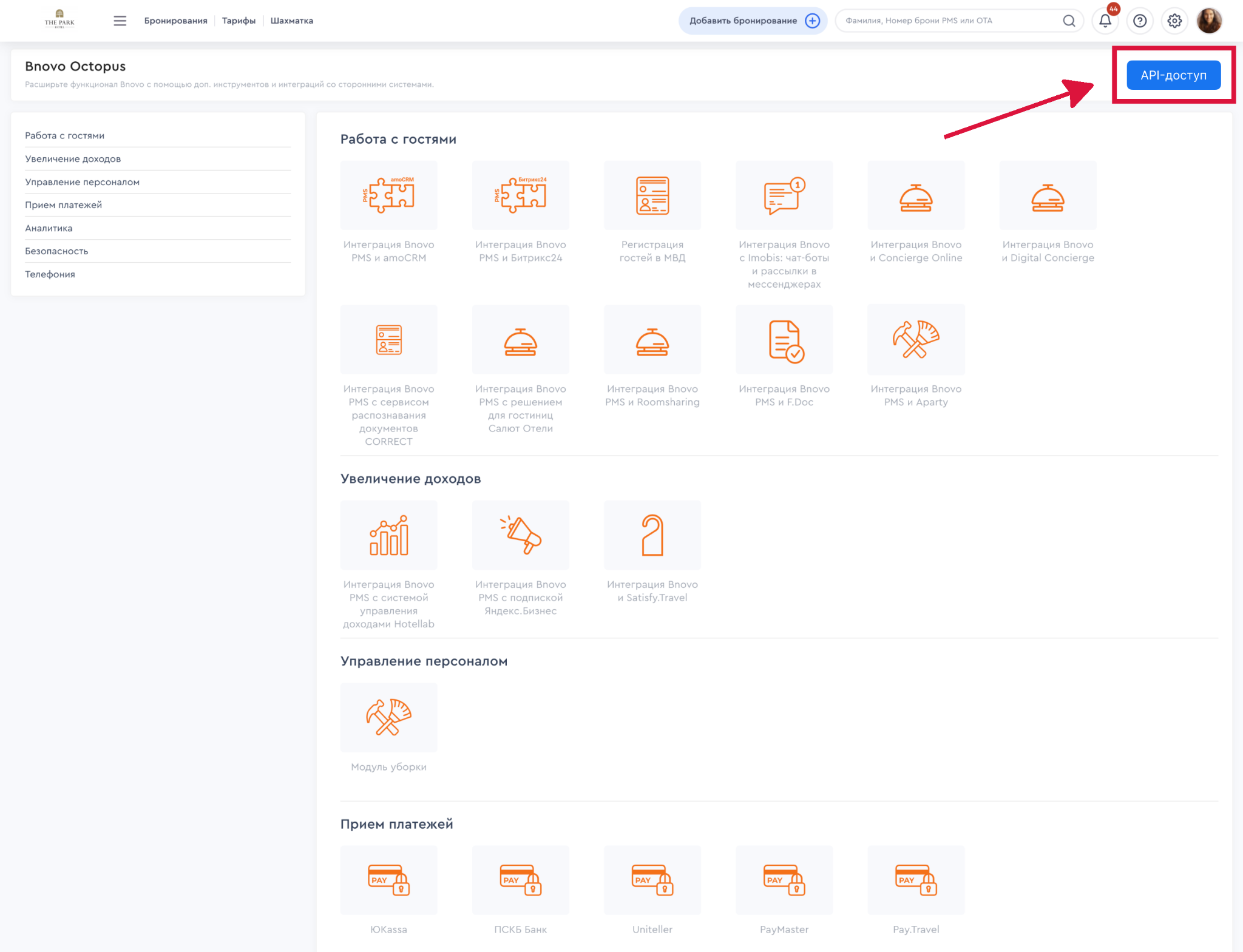Expand the hamburger menu
This screenshot has width=1243, height=952.
coord(120,21)
